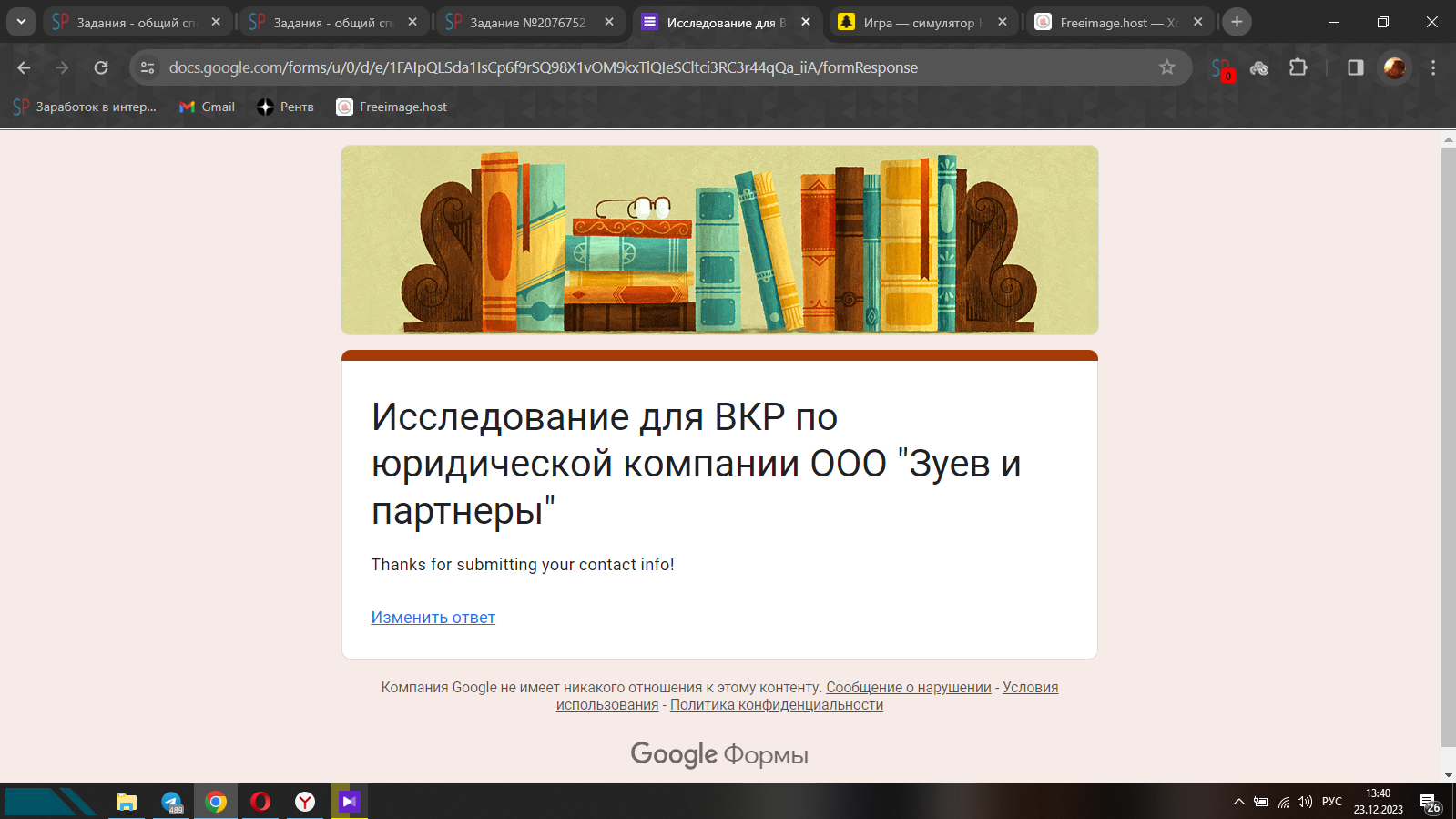This screenshot has height=819, width=1456.
Task: Show hidden system tray icons
Action: point(1238,802)
